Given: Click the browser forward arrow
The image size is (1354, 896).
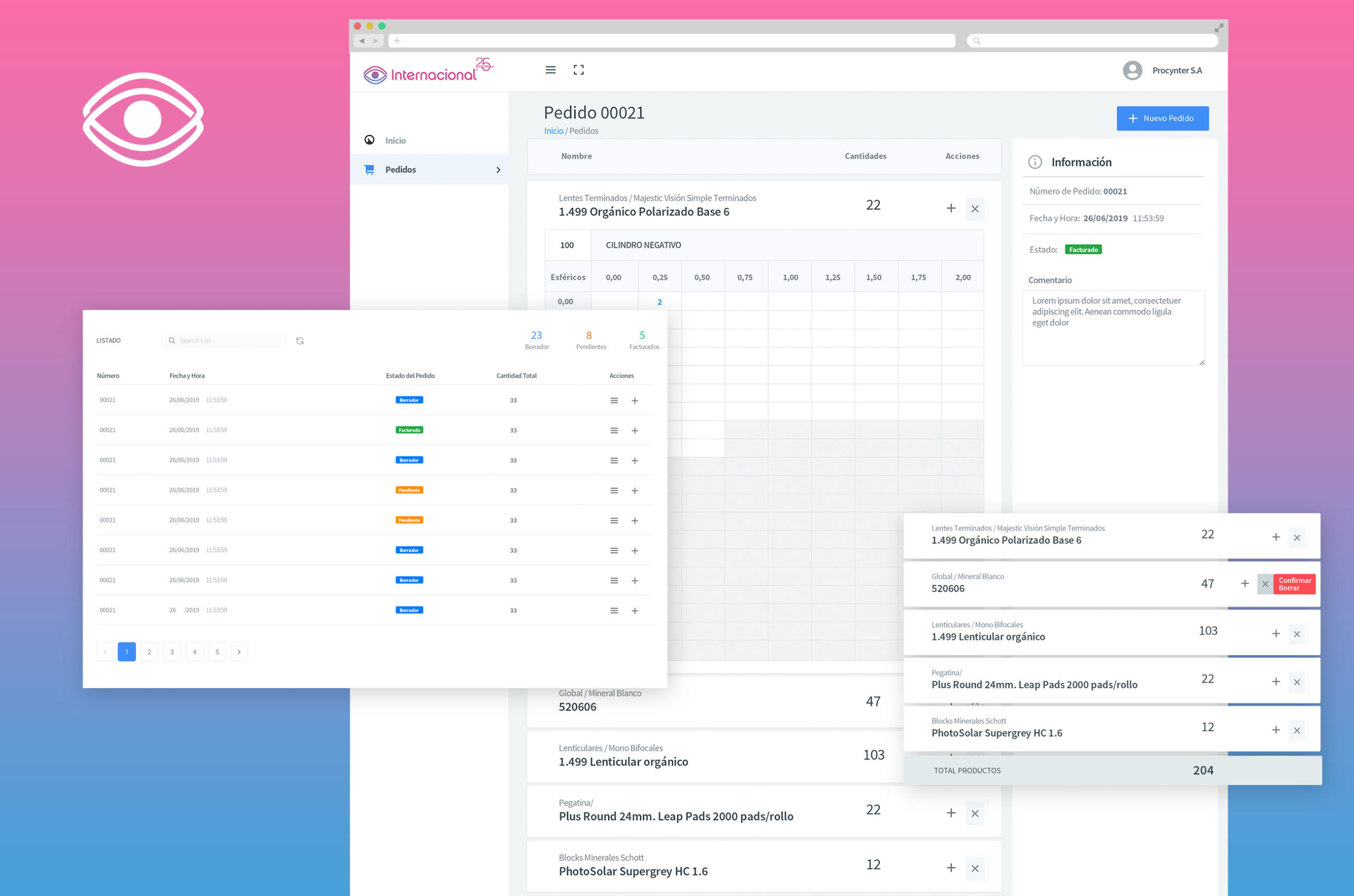Looking at the screenshot, I should 376,41.
